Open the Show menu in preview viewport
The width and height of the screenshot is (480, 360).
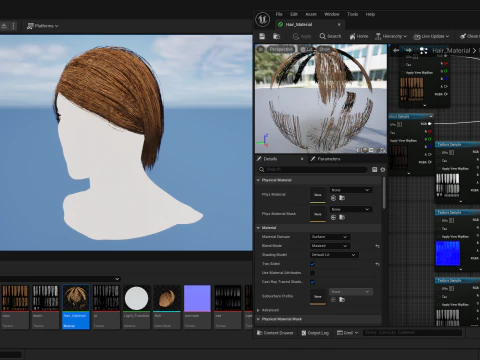[x=324, y=49]
